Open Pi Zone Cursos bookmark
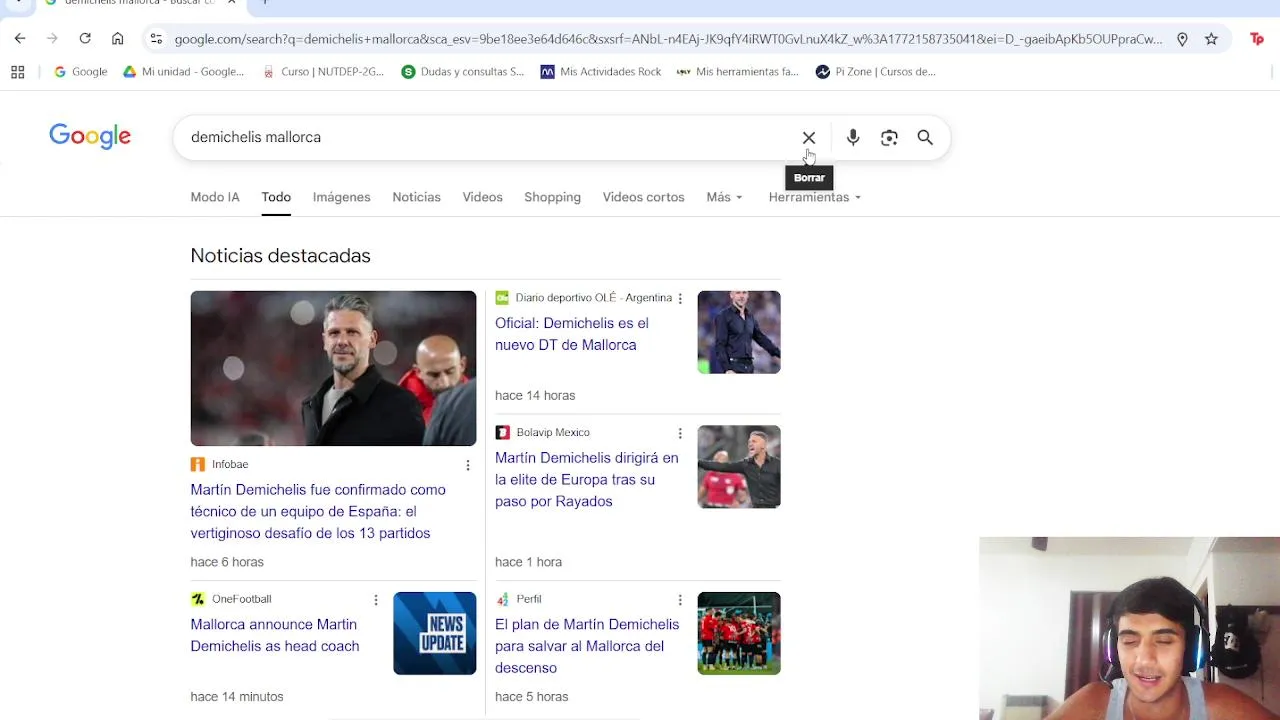 tap(876, 72)
